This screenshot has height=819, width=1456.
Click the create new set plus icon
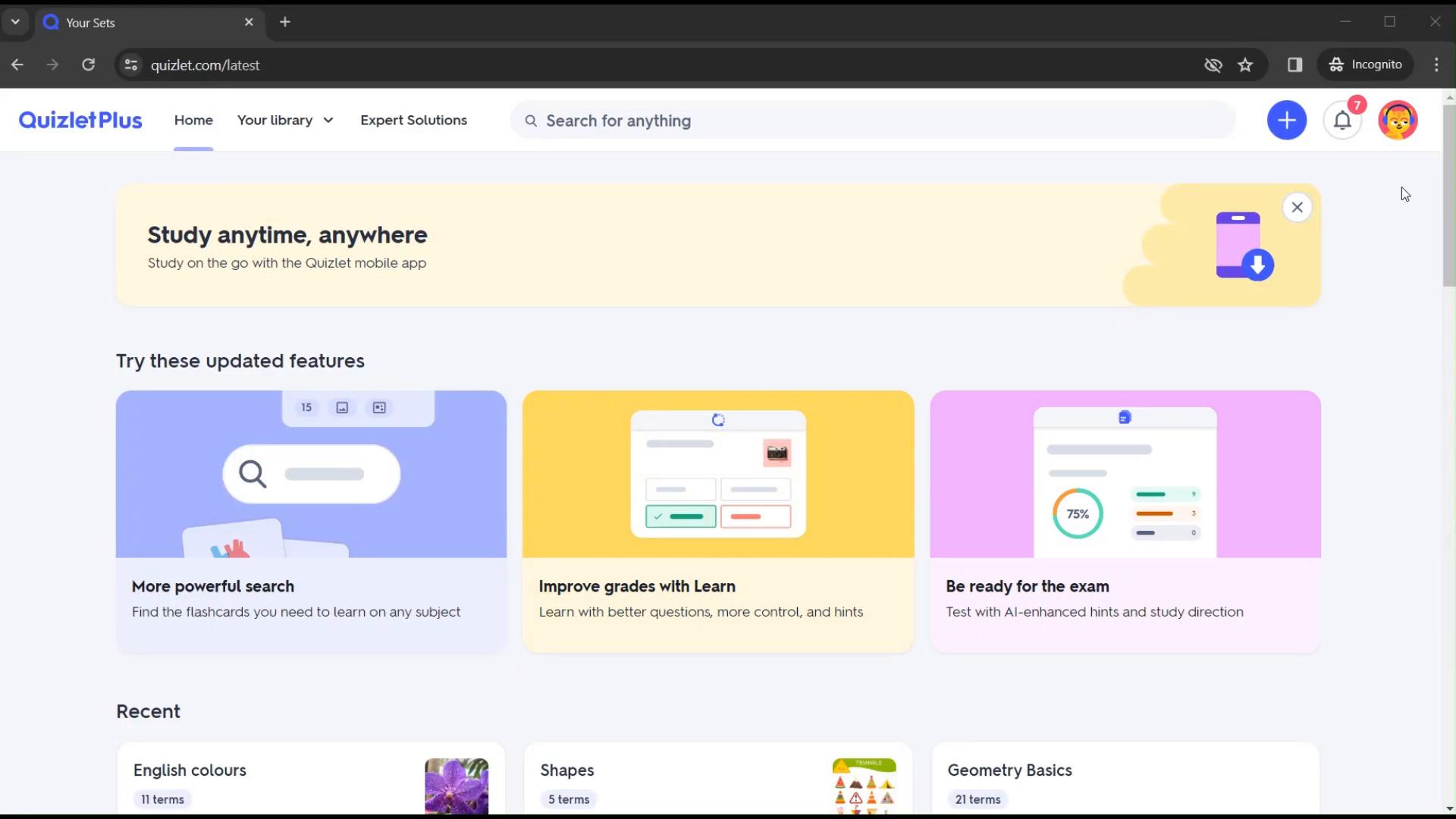[1287, 120]
